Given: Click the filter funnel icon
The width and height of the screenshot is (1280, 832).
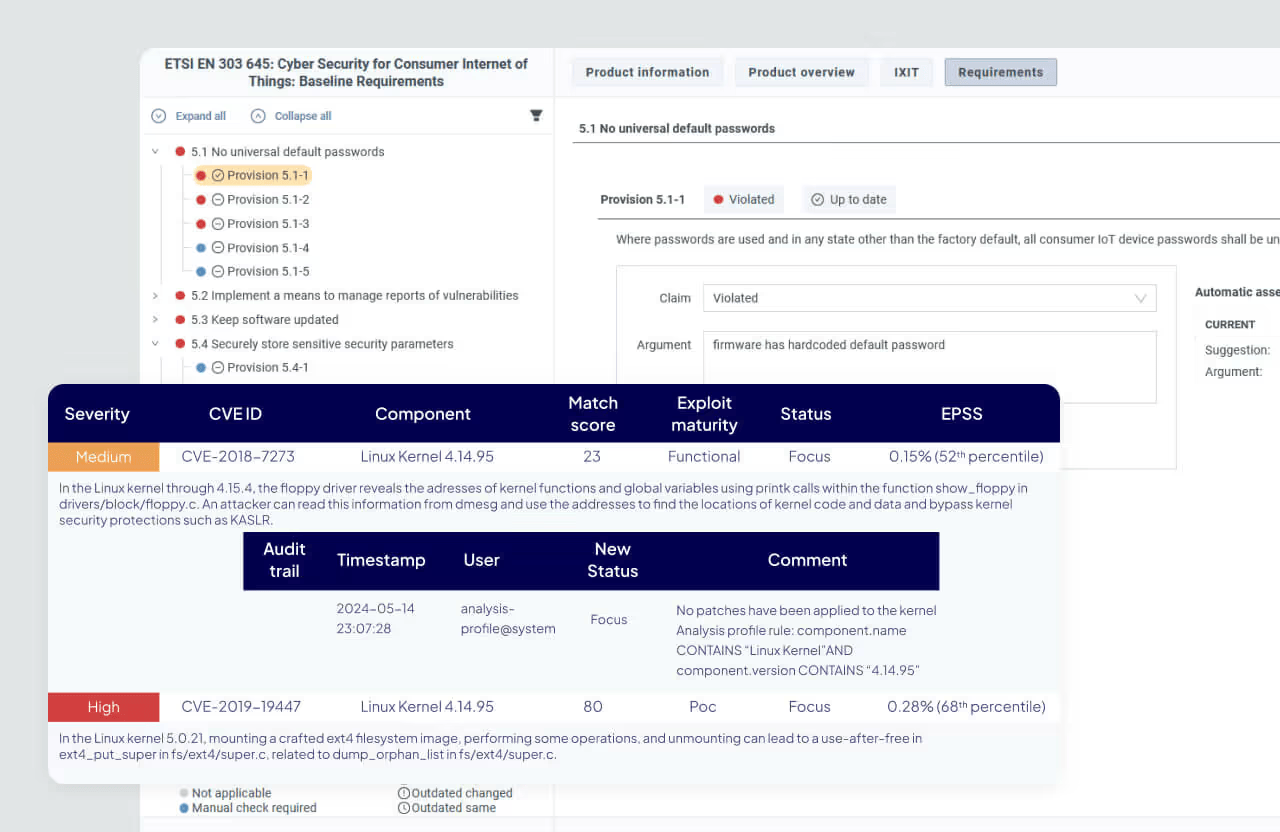Looking at the screenshot, I should click(536, 116).
